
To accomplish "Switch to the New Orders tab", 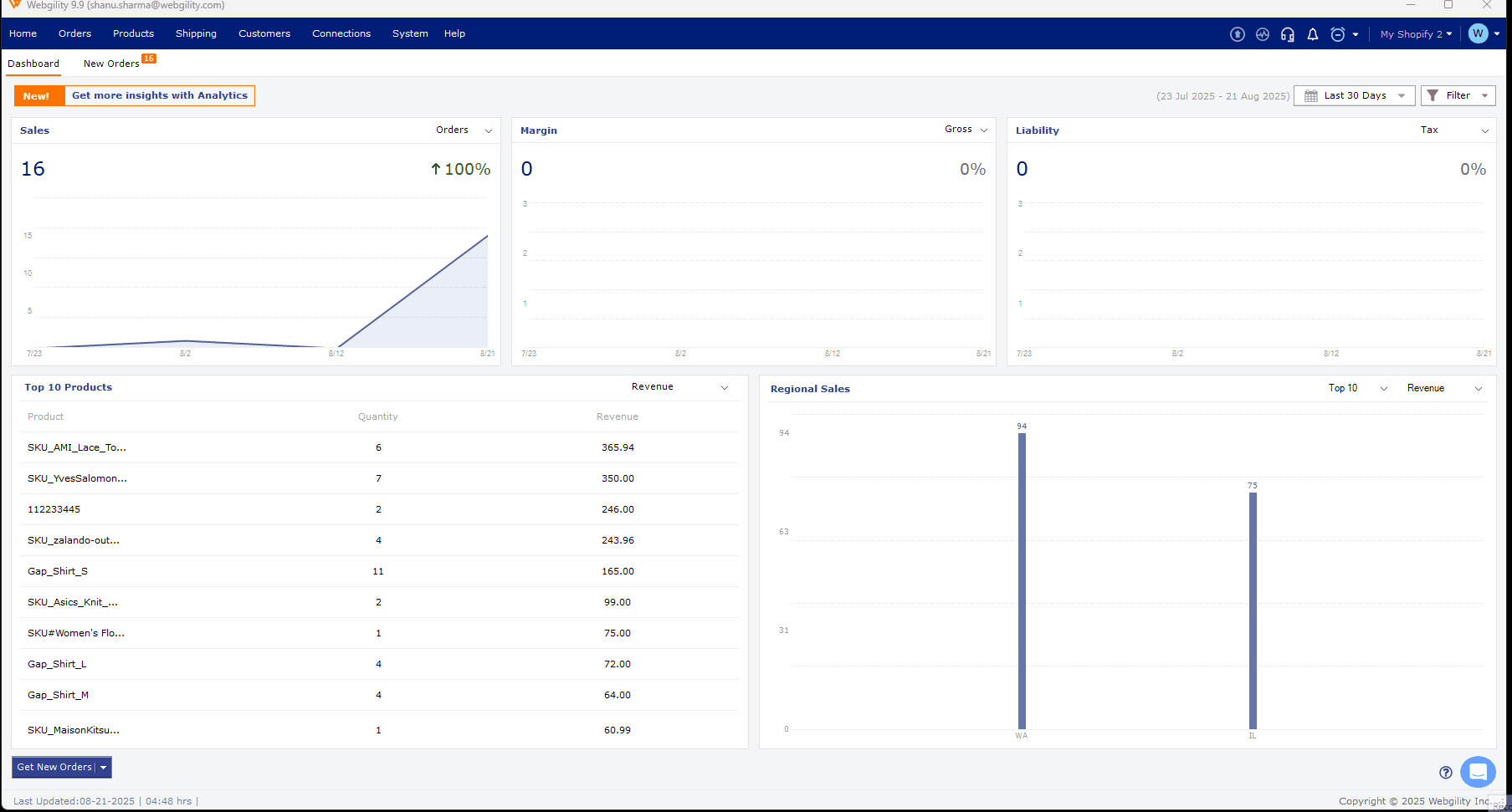I will coord(111,64).
